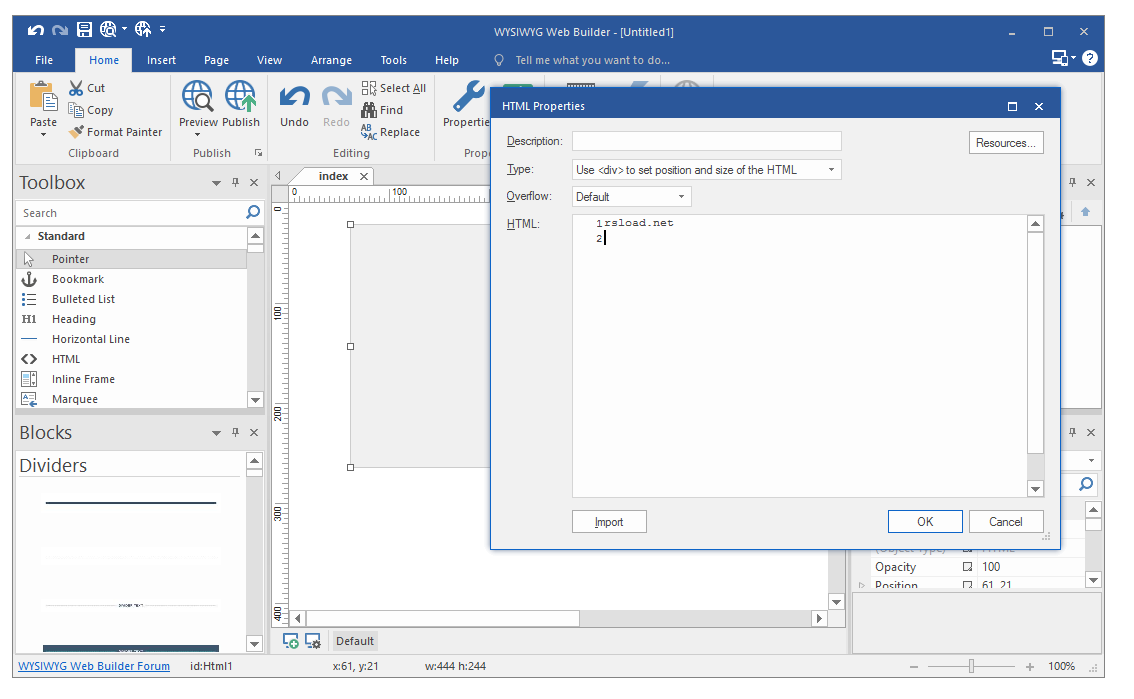Click the zoom slider handle in status bar

click(x=971, y=666)
